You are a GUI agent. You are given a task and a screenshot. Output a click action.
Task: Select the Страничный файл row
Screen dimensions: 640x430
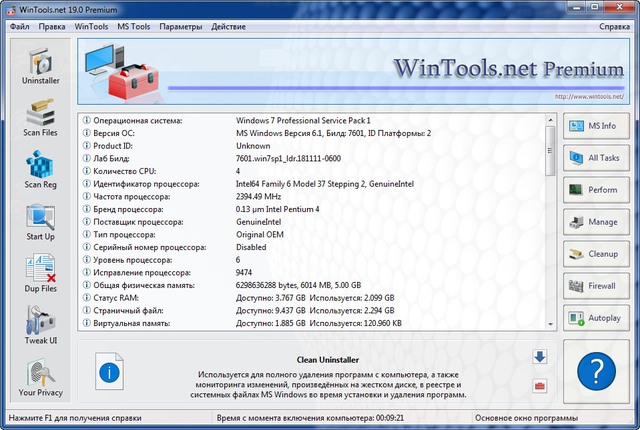pos(311,310)
